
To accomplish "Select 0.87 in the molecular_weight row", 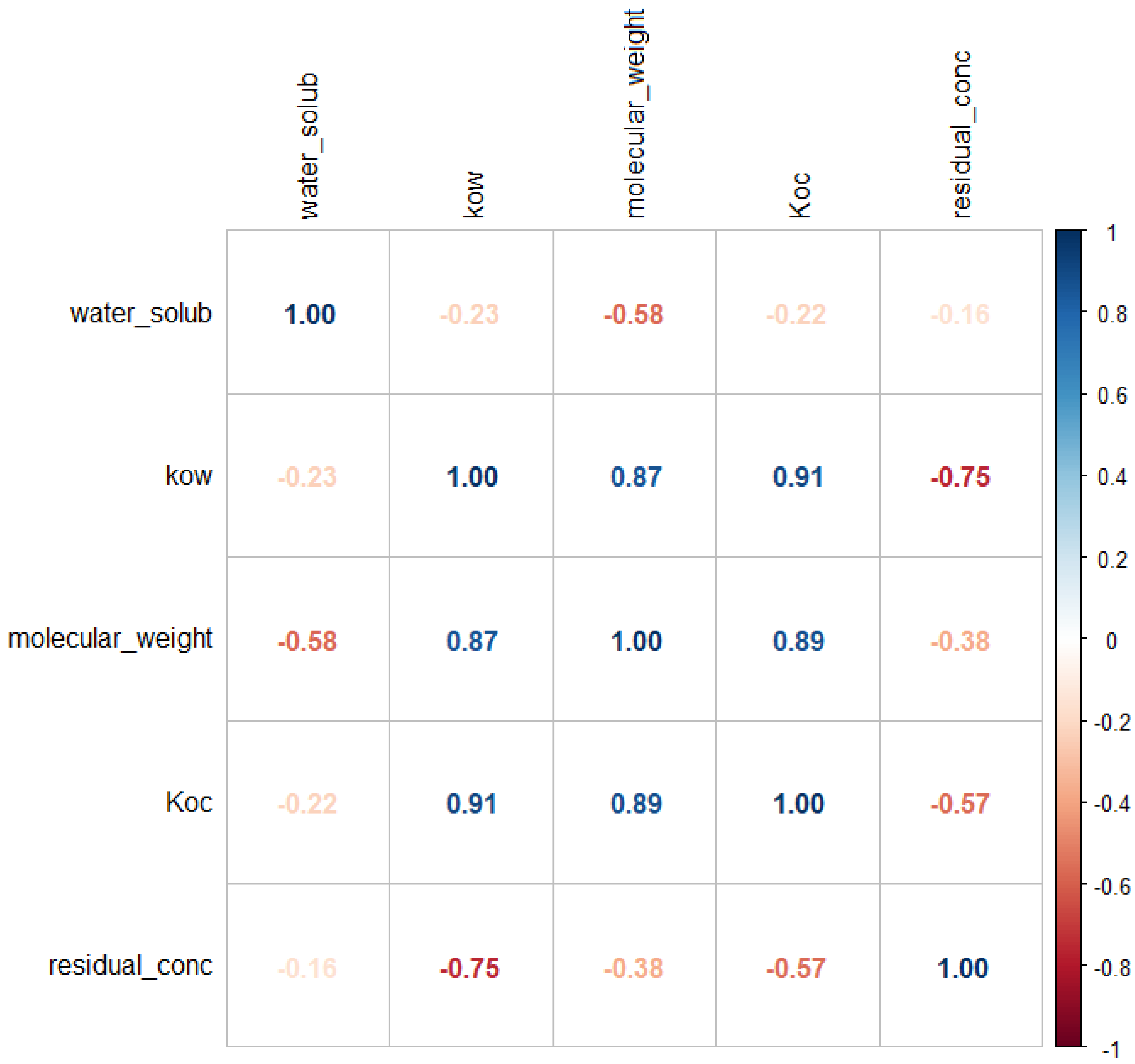I will [x=472, y=641].
